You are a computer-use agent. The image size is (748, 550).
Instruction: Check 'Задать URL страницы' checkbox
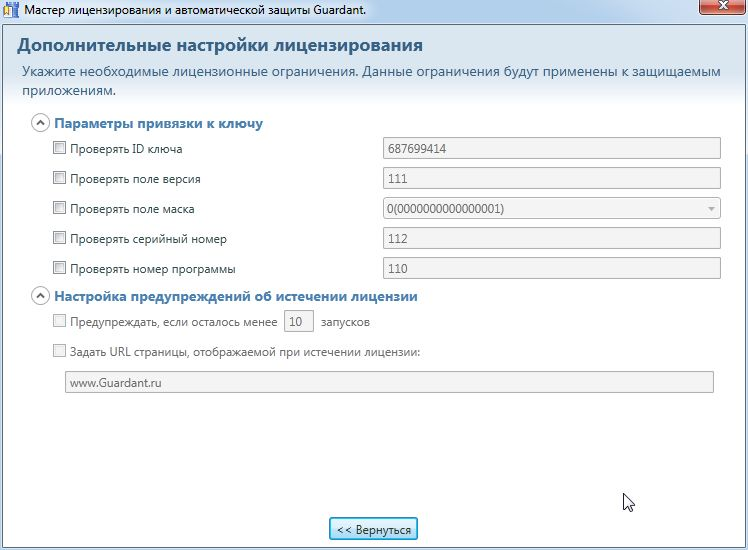point(59,351)
